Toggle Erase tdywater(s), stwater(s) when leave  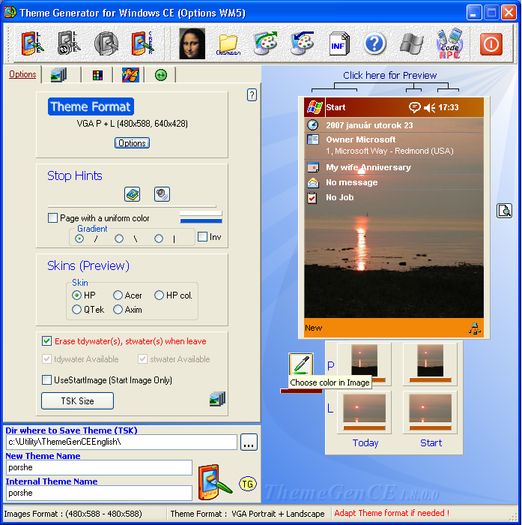(x=47, y=341)
